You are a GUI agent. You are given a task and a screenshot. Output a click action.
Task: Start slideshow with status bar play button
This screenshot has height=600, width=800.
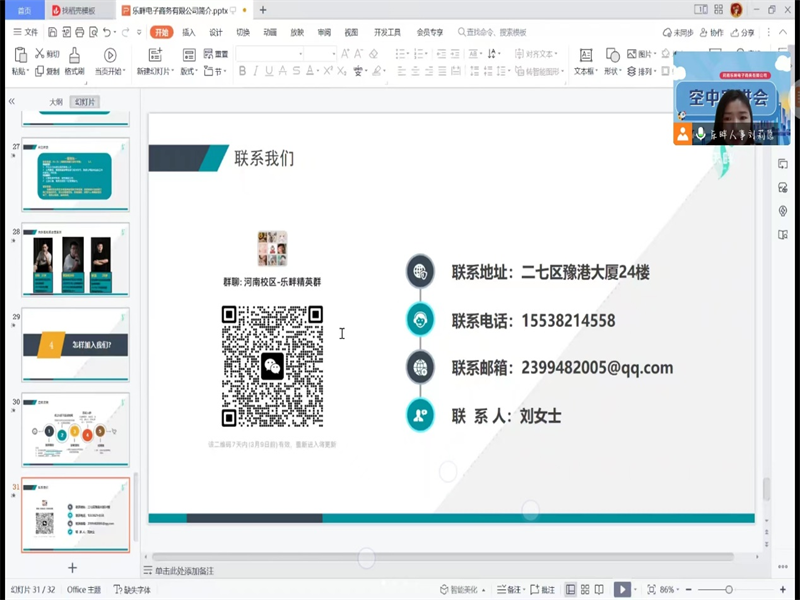pos(622,590)
